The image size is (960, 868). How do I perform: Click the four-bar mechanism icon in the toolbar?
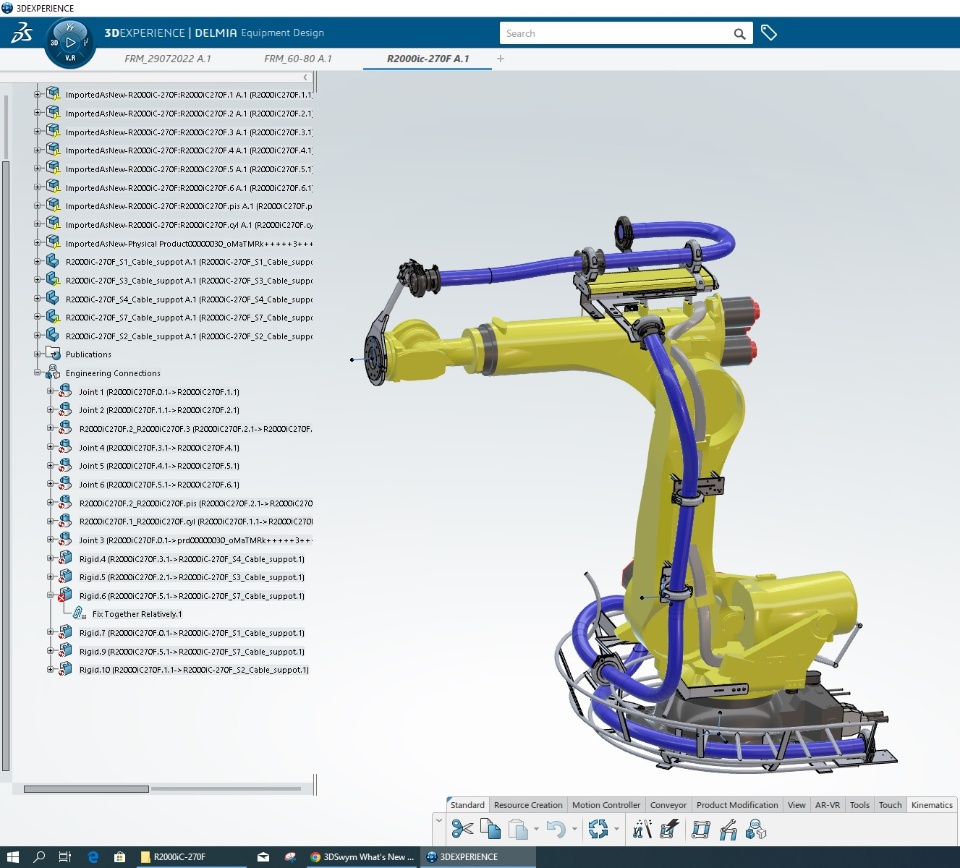tap(701, 829)
